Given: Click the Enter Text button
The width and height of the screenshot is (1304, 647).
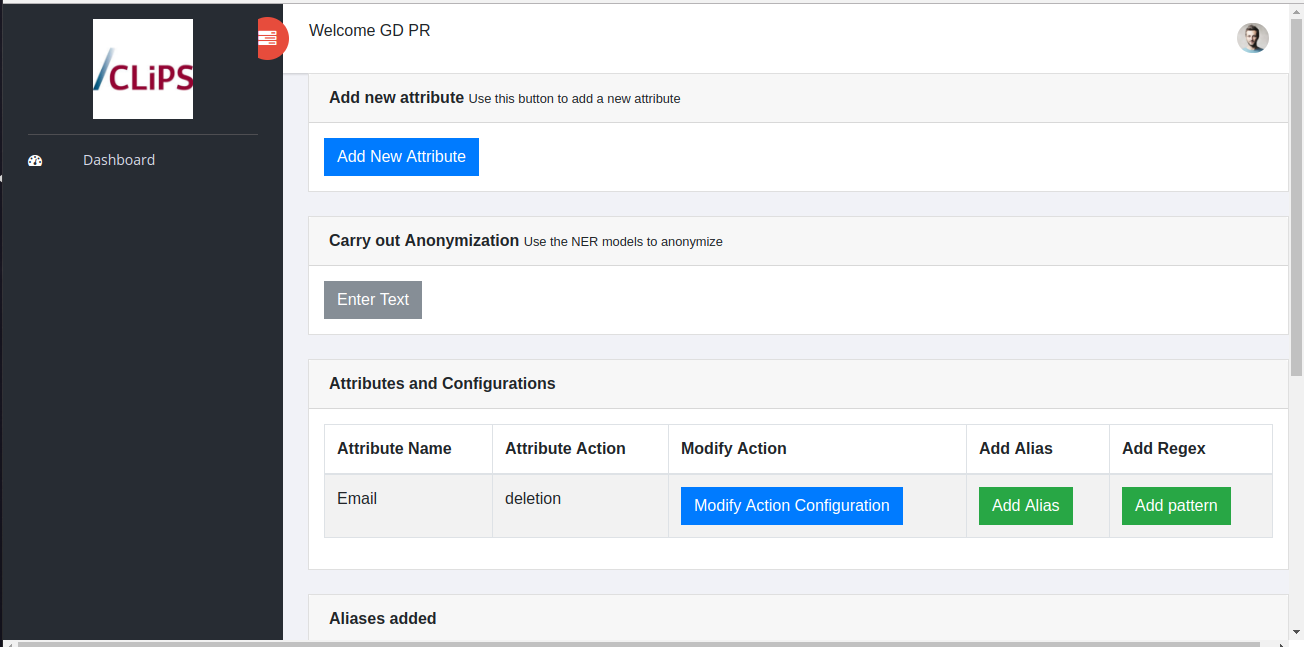Looking at the screenshot, I should tap(373, 300).
